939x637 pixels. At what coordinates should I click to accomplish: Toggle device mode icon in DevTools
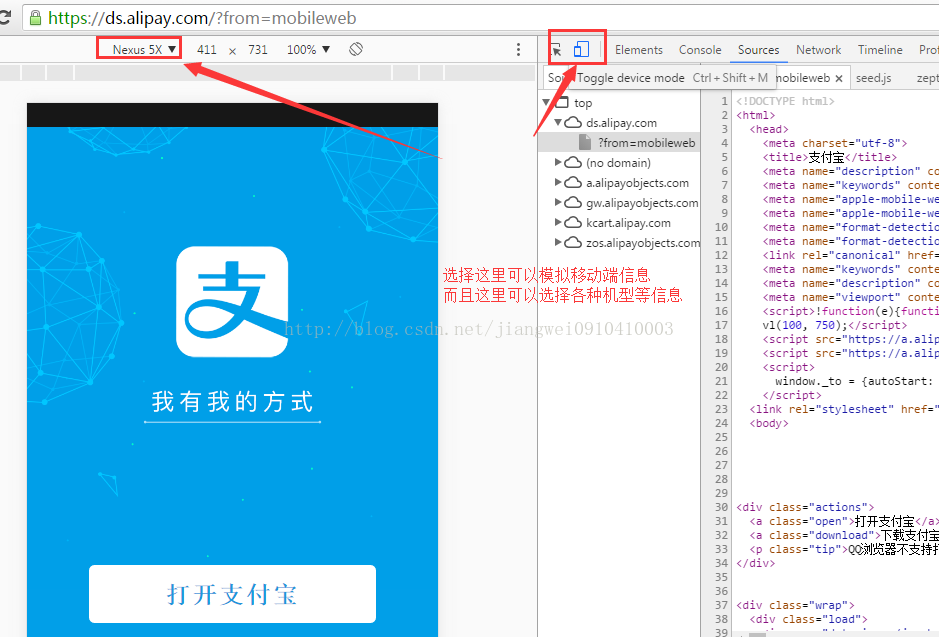(581, 49)
